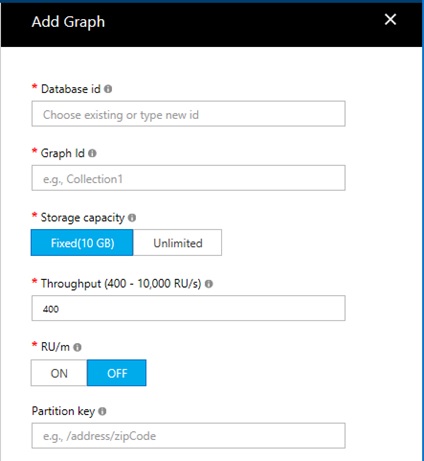Image resolution: width=424 pixels, height=461 pixels.
Task: Focus the Graph Id text field
Action: 188,178
